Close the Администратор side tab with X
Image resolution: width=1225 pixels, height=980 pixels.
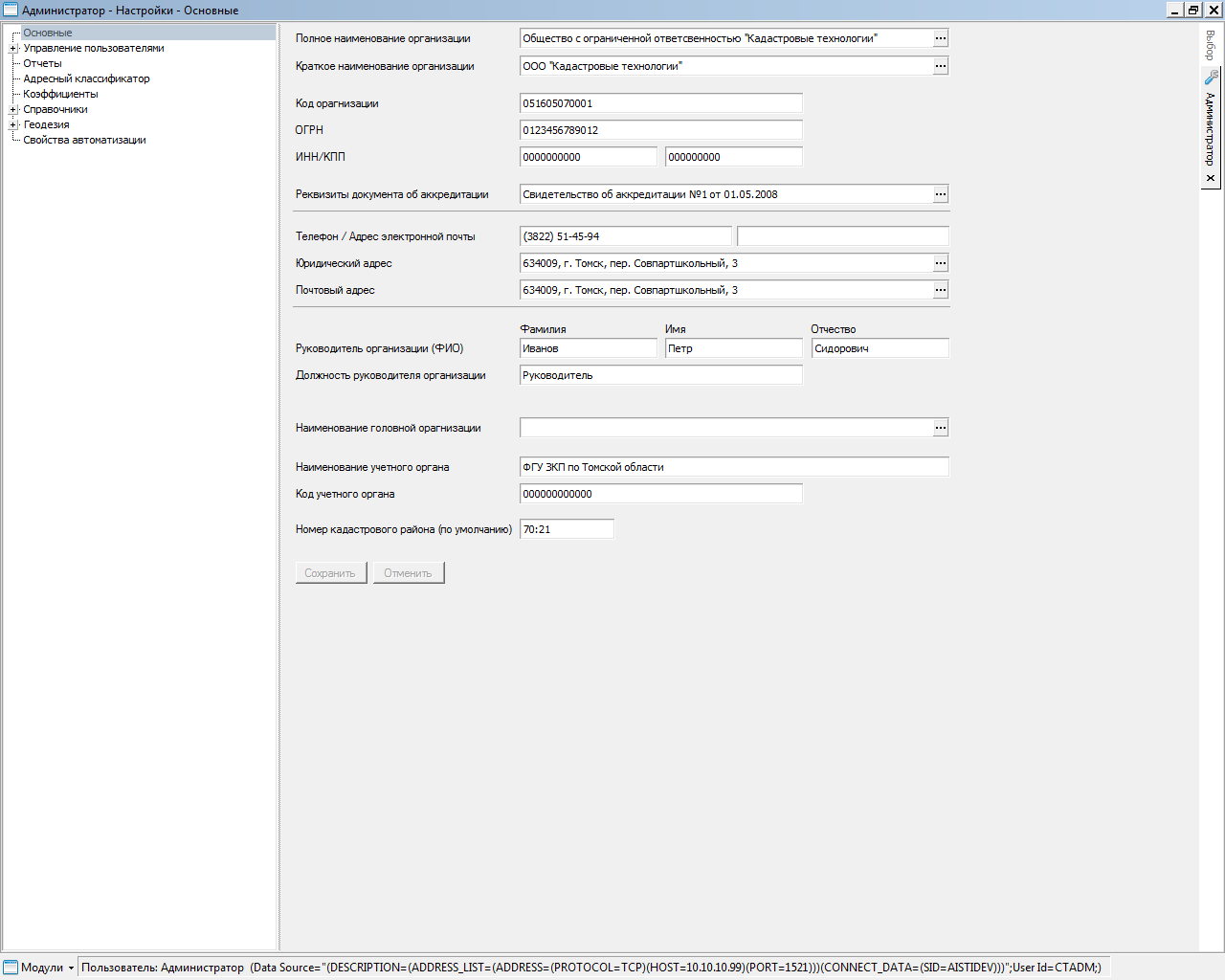[1211, 178]
